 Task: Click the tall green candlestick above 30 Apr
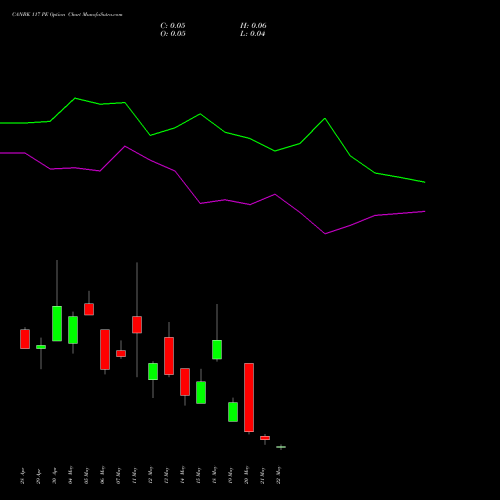[57, 323]
